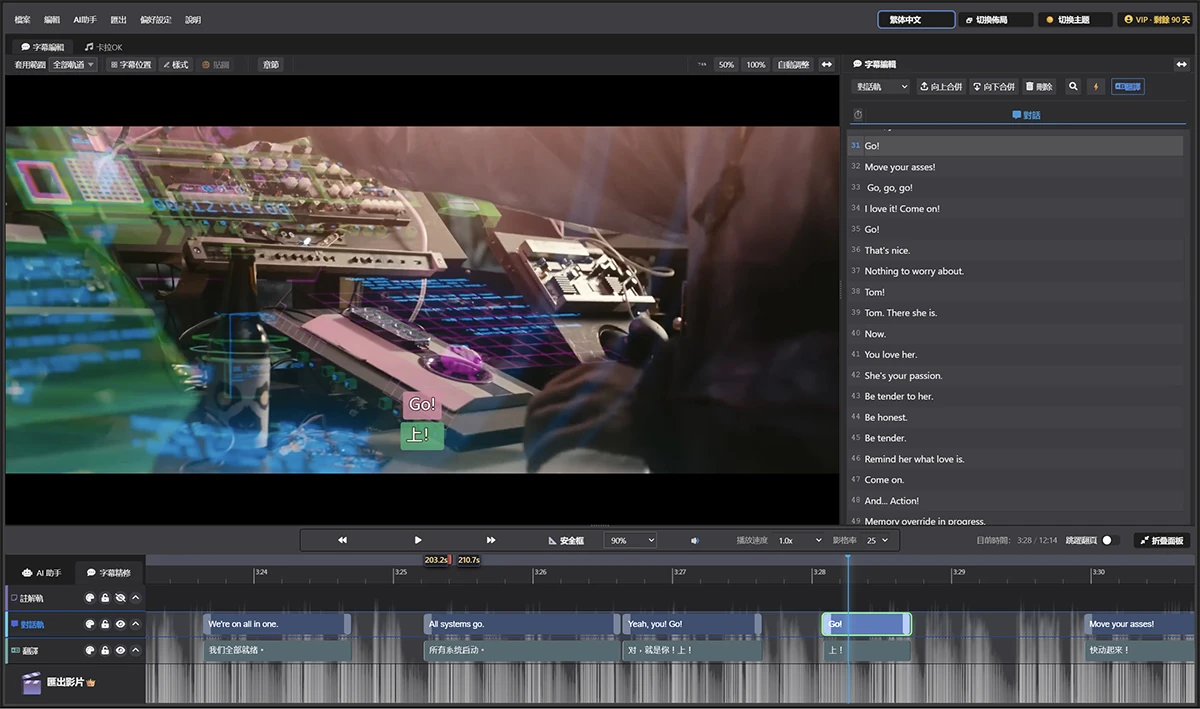Click the style palette icon on 註解軌 track
This screenshot has width=1200, height=709.
click(x=89, y=598)
